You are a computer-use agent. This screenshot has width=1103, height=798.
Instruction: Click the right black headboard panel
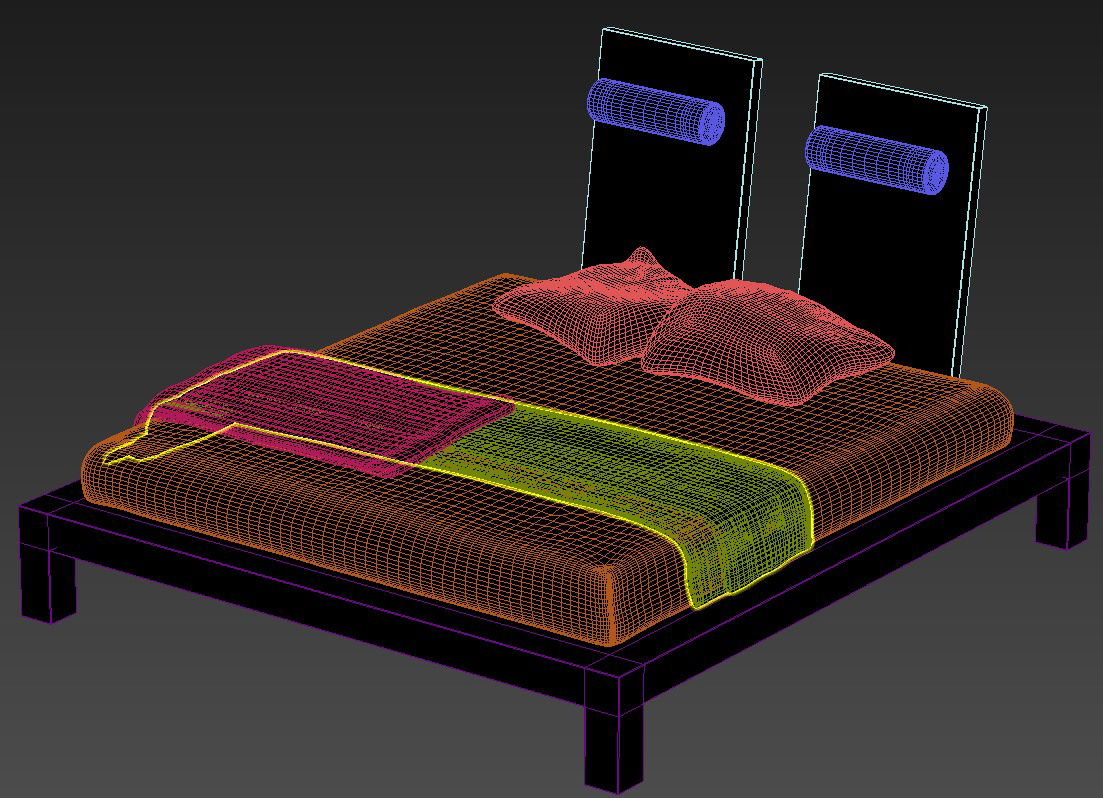tap(890, 250)
